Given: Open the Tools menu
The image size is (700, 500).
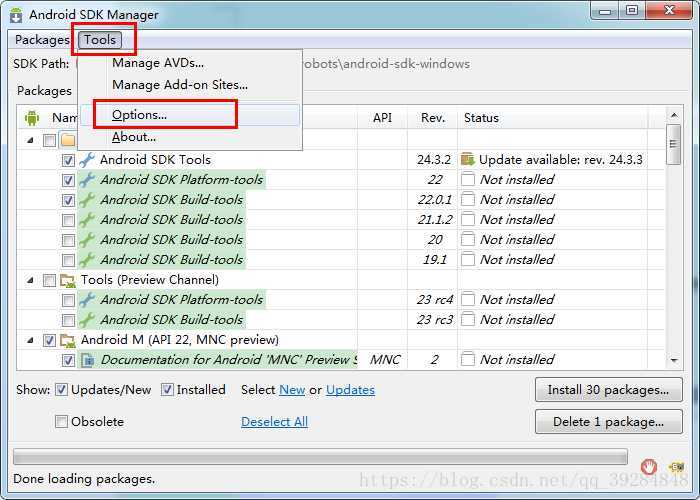Looking at the screenshot, I should pyautogui.click(x=100, y=40).
